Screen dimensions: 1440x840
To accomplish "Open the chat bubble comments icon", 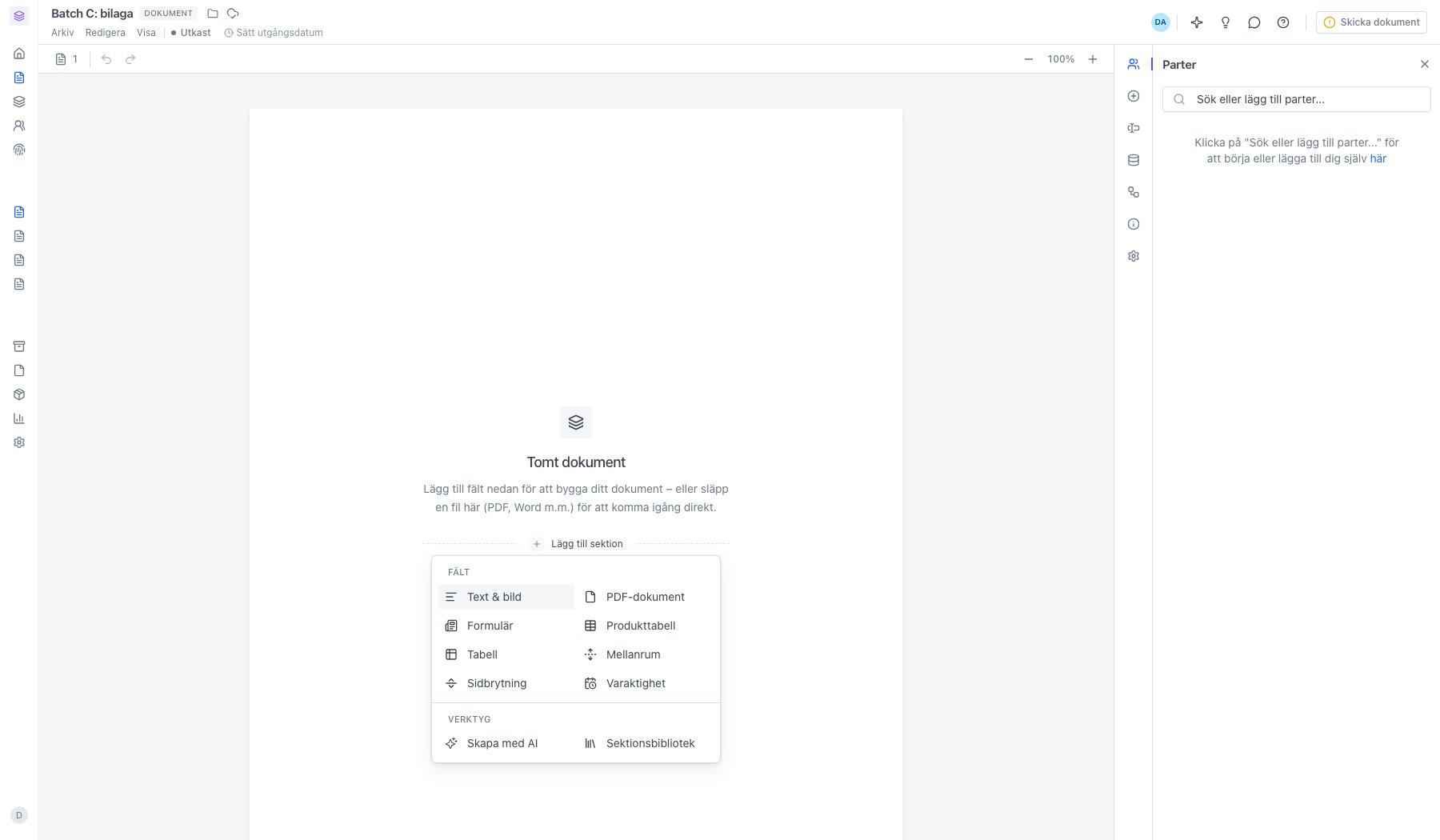I will (1254, 22).
